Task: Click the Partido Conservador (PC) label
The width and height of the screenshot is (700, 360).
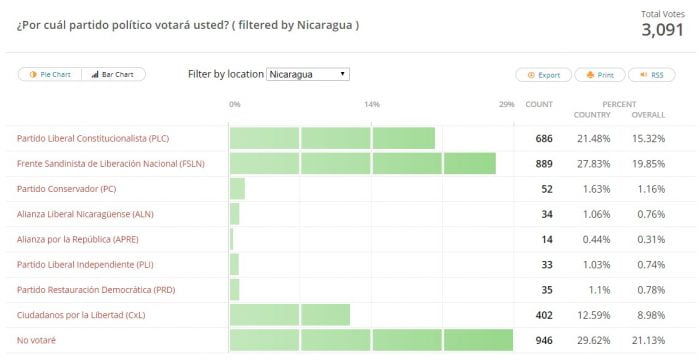Action: pos(67,189)
